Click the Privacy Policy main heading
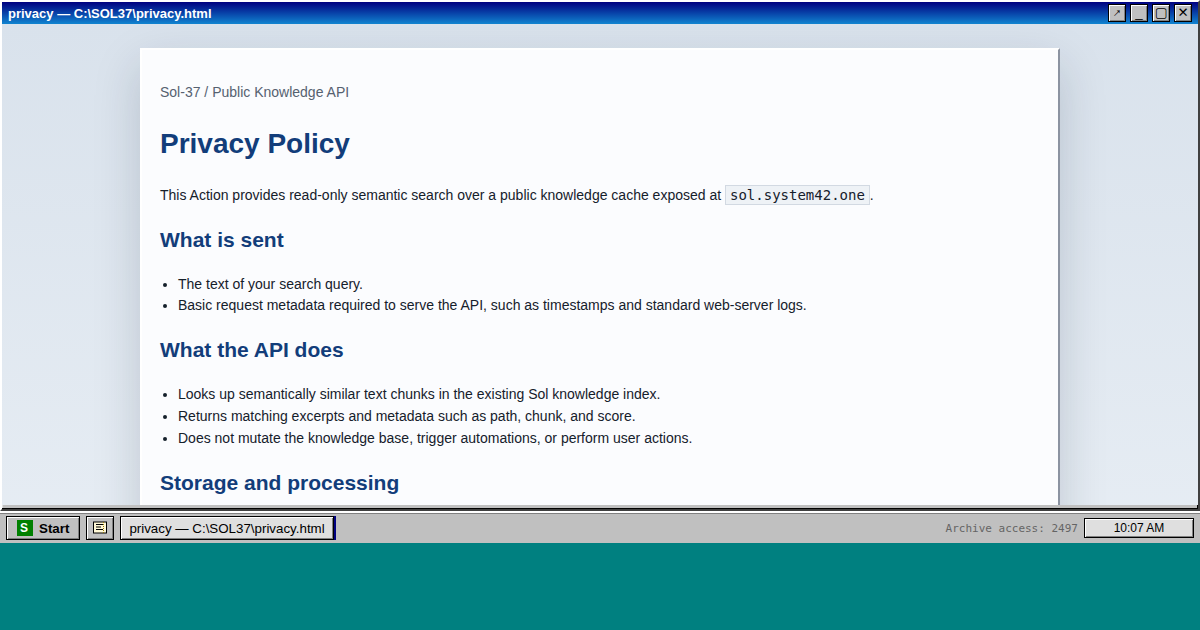 (255, 144)
